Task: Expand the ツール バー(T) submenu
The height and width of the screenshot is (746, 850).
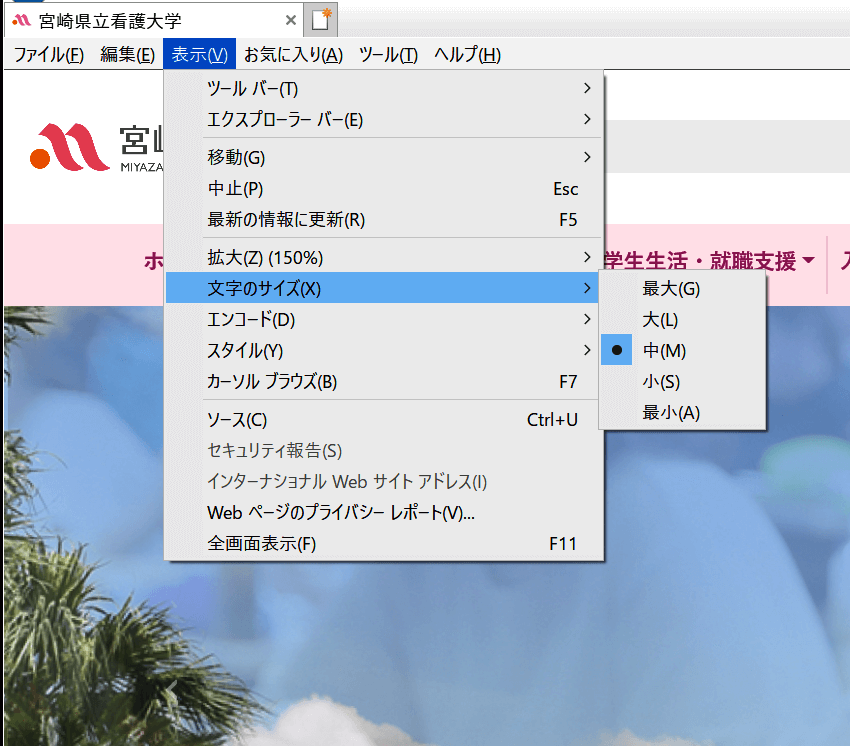Action: [384, 88]
